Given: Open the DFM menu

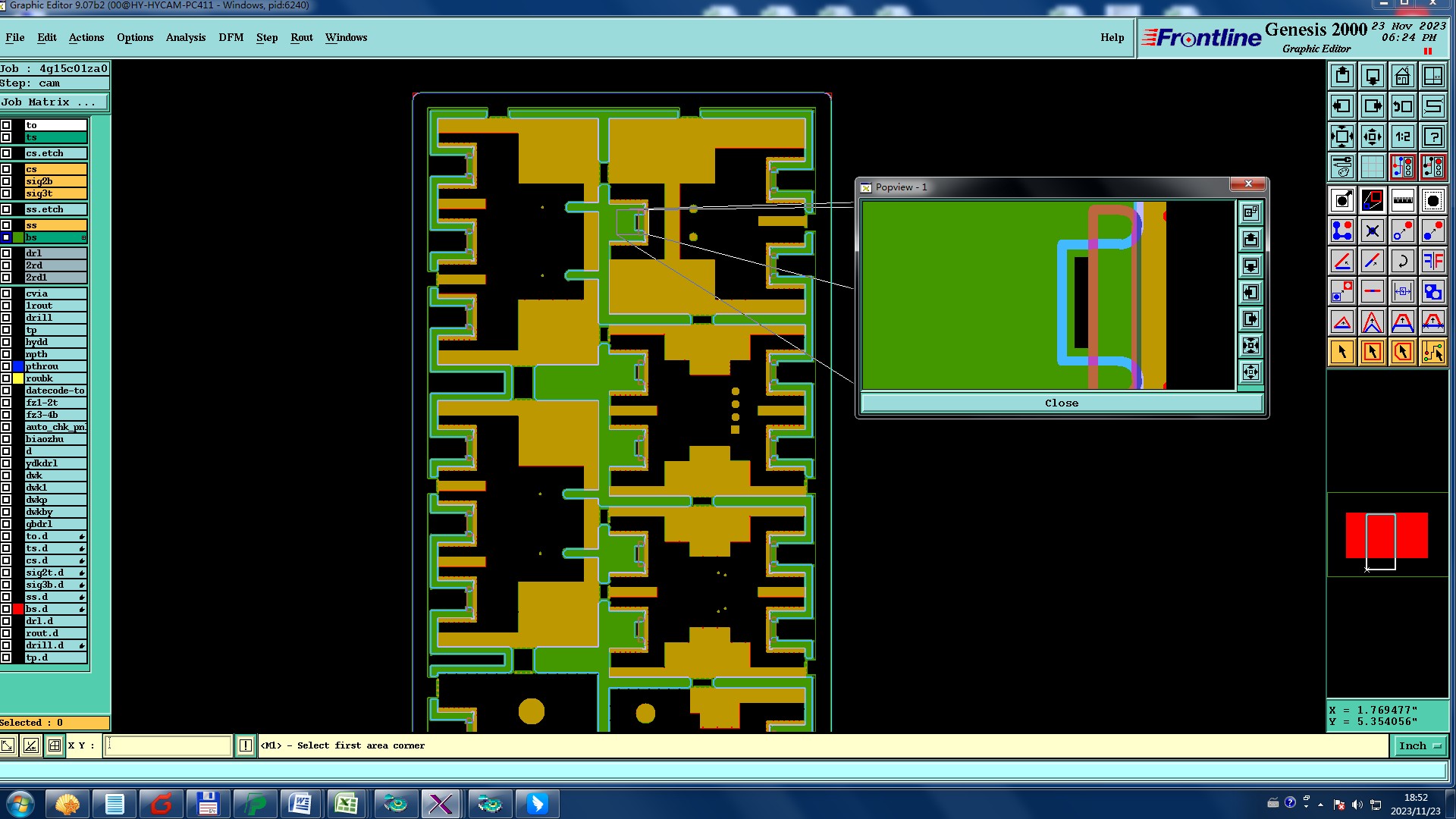Looking at the screenshot, I should (x=231, y=37).
